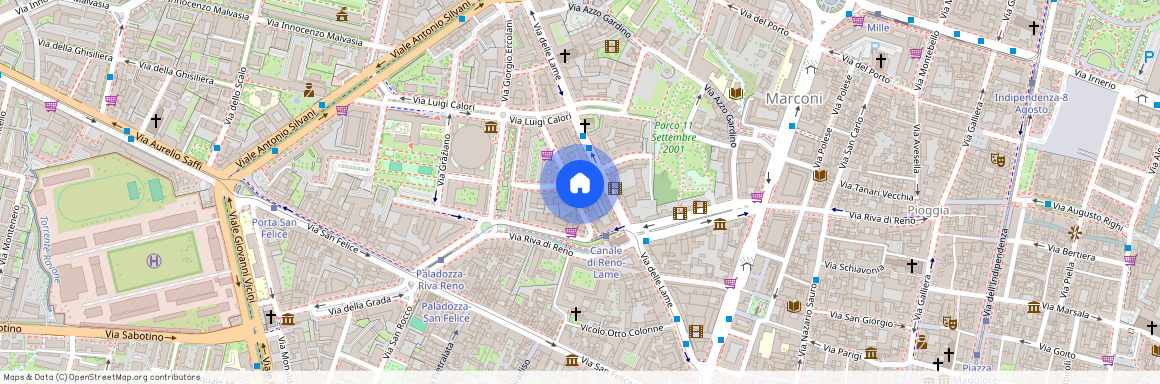Click the museum icon on Via della Grada
Image resolution: width=1160 pixels, height=384 pixels.
pos(288,319)
